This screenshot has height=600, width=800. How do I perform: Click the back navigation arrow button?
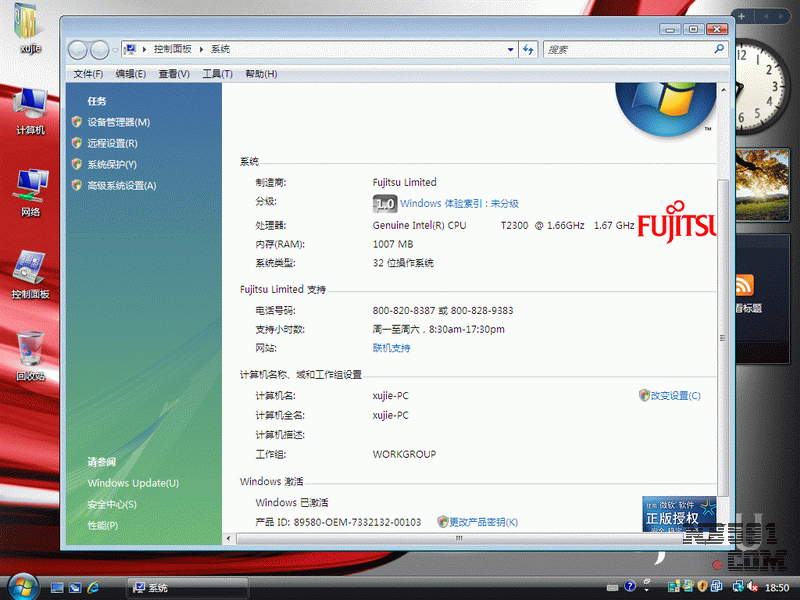[78, 49]
